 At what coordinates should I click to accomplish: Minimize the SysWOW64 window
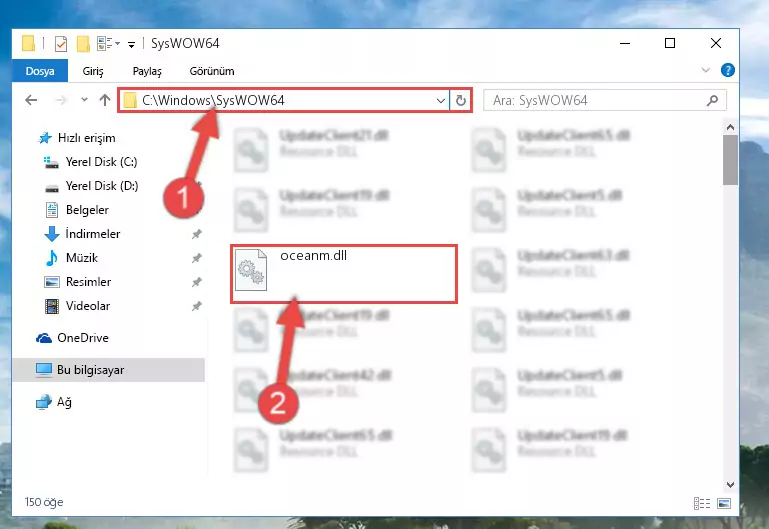pyautogui.click(x=625, y=43)
